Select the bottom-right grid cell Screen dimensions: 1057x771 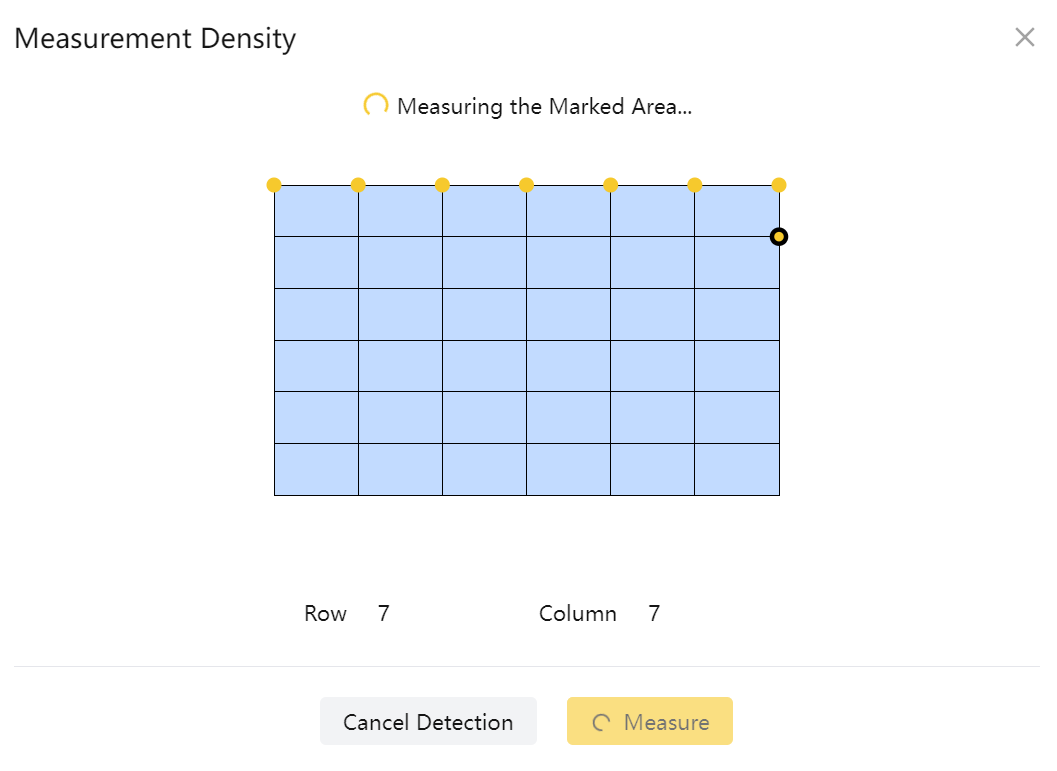point(737,469)
